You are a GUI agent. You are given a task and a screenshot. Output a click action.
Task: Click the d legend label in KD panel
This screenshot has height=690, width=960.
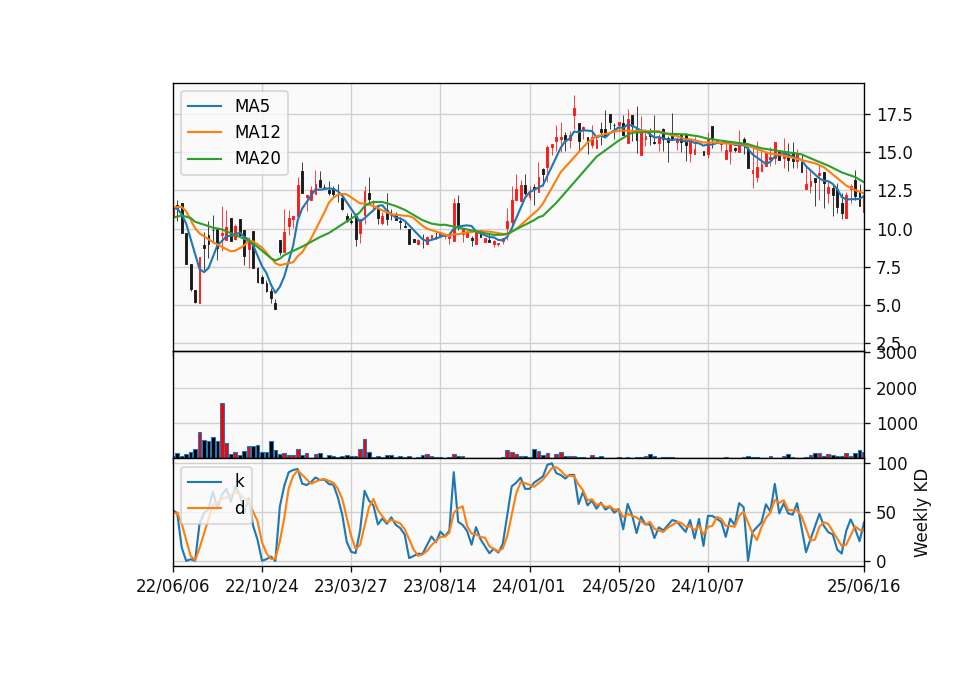coord(239,508)
